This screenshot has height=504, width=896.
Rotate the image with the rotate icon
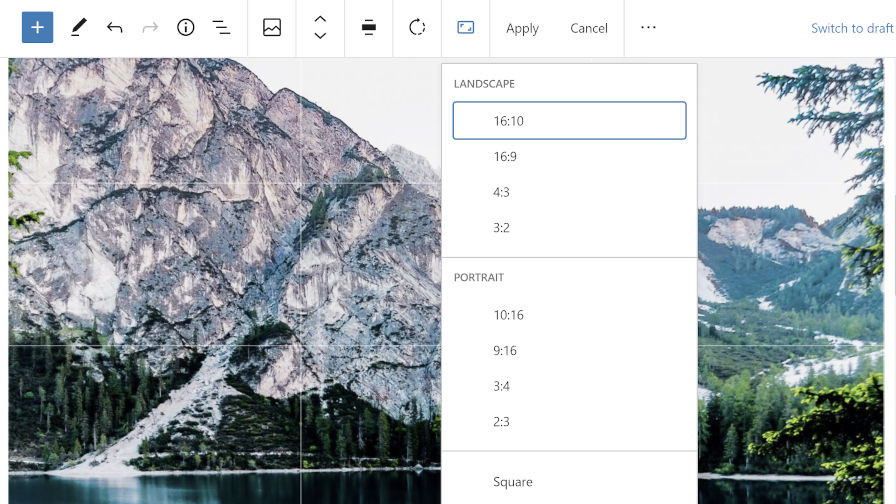(417, 28)
